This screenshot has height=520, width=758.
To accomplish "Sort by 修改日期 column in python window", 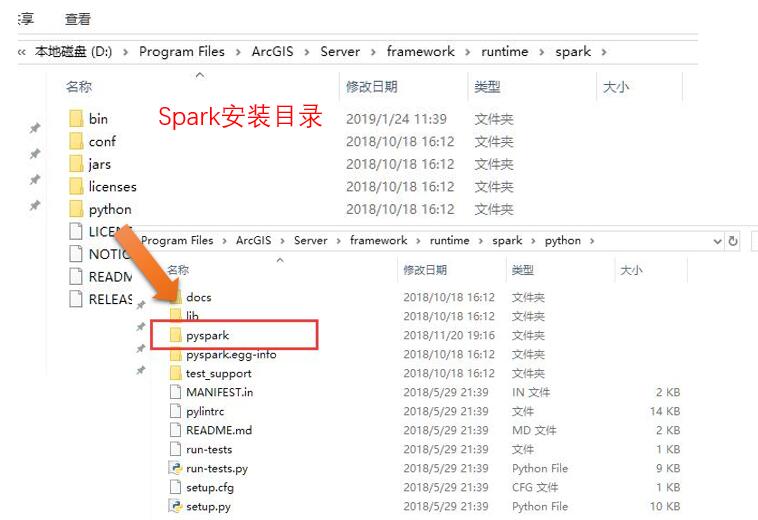I will [x=425, y=270].
